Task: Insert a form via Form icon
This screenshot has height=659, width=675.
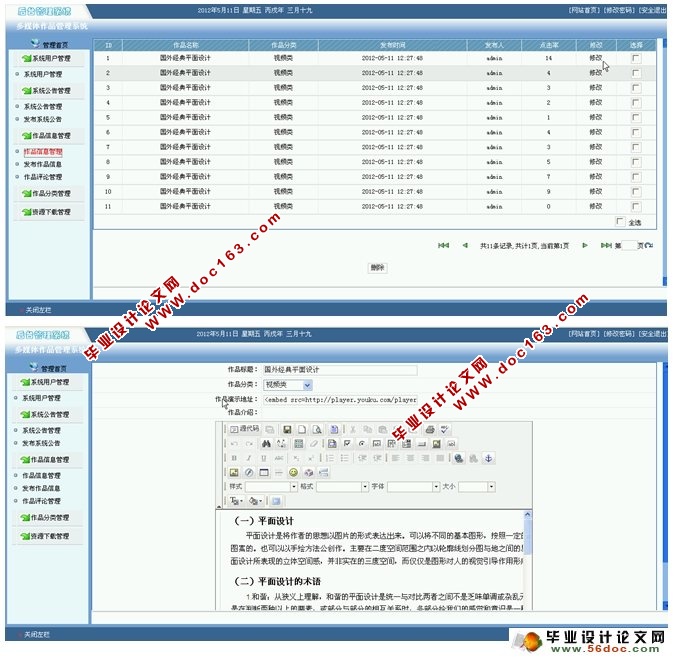Action: (332, 443)
